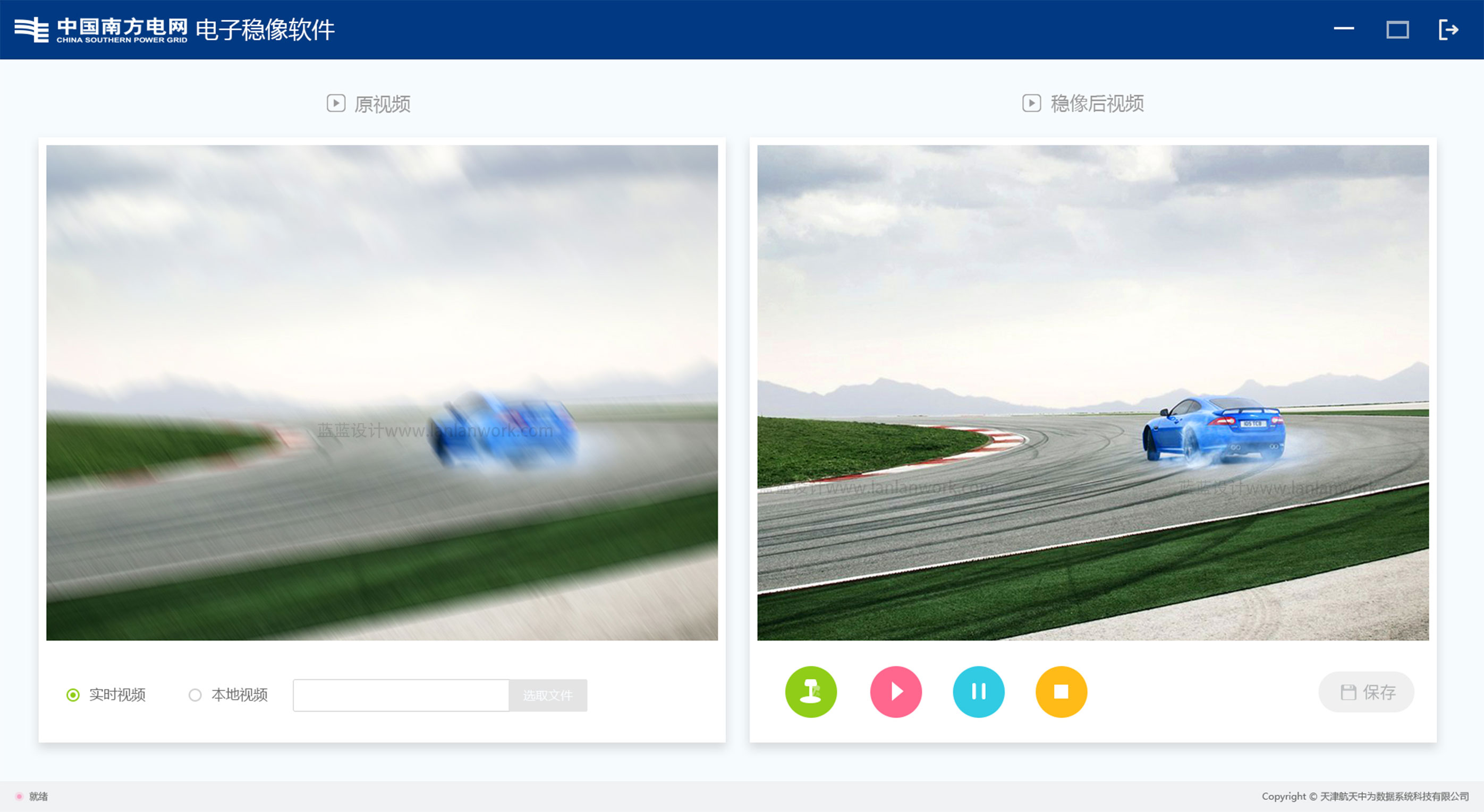Click the restore window icon

pos(1398,29)
